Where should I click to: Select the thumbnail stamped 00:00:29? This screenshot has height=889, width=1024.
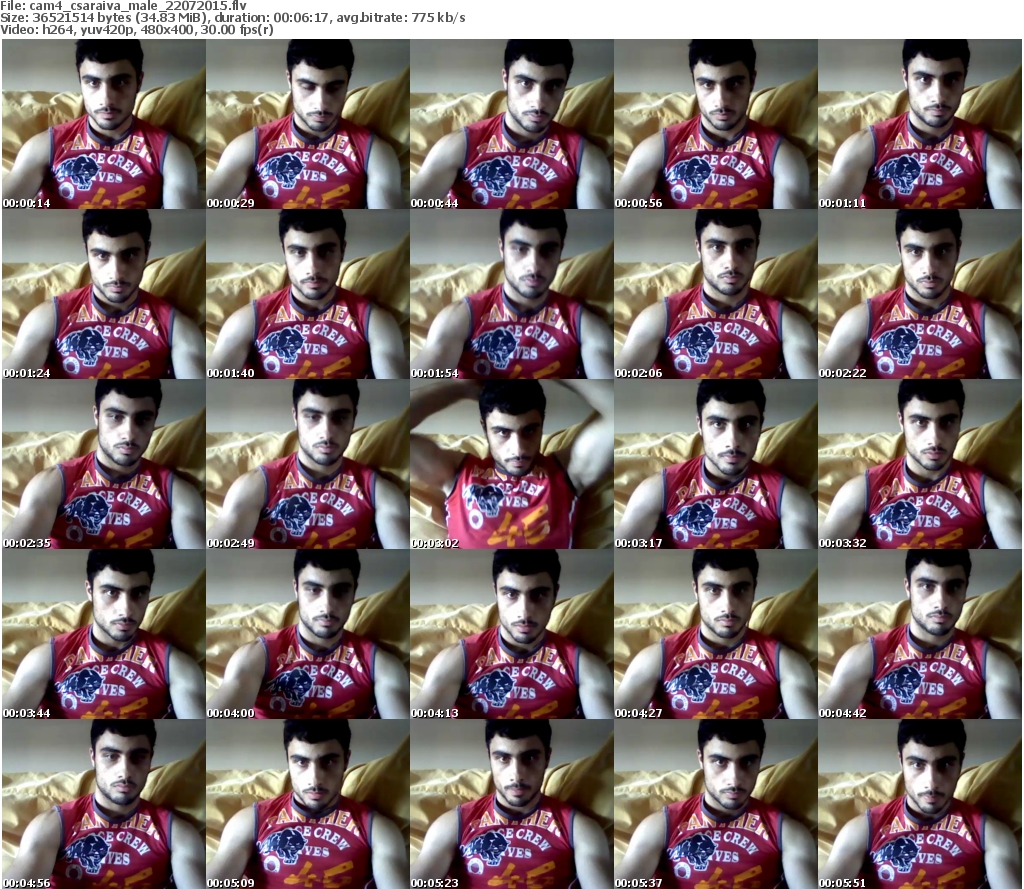click(308, 124)
